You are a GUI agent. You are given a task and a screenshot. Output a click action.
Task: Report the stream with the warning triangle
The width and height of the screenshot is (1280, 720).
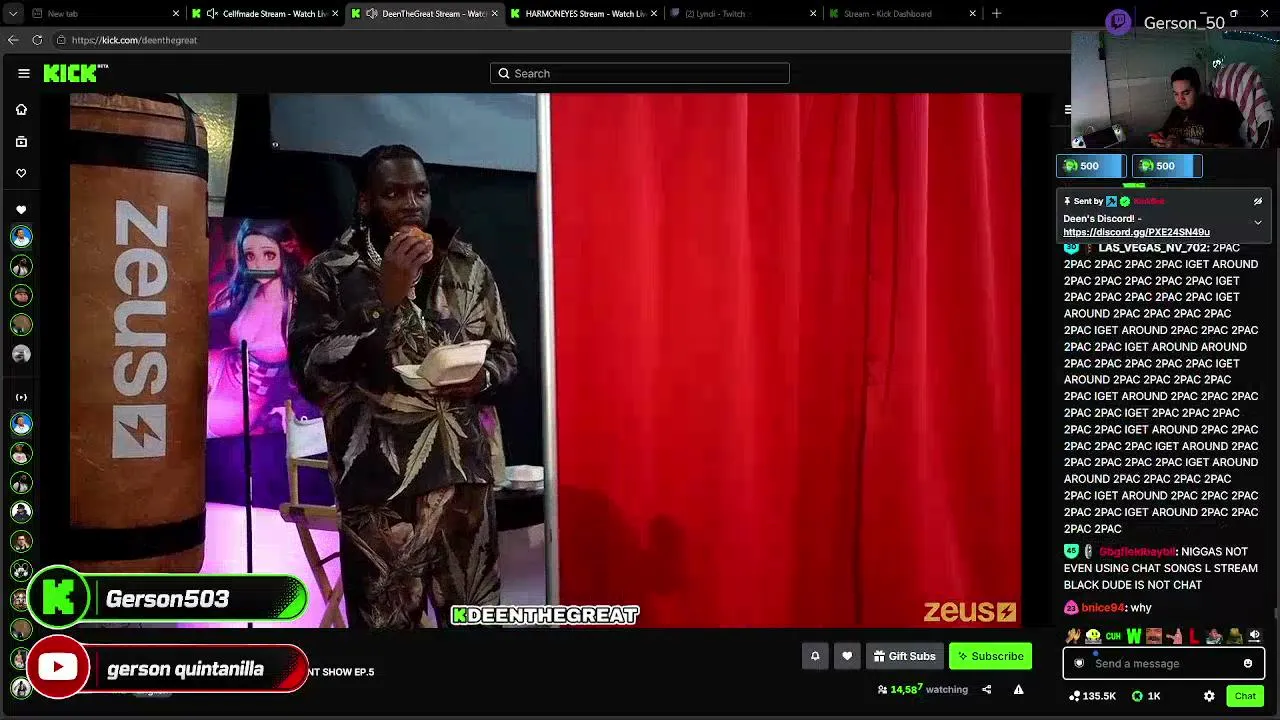1018,689
